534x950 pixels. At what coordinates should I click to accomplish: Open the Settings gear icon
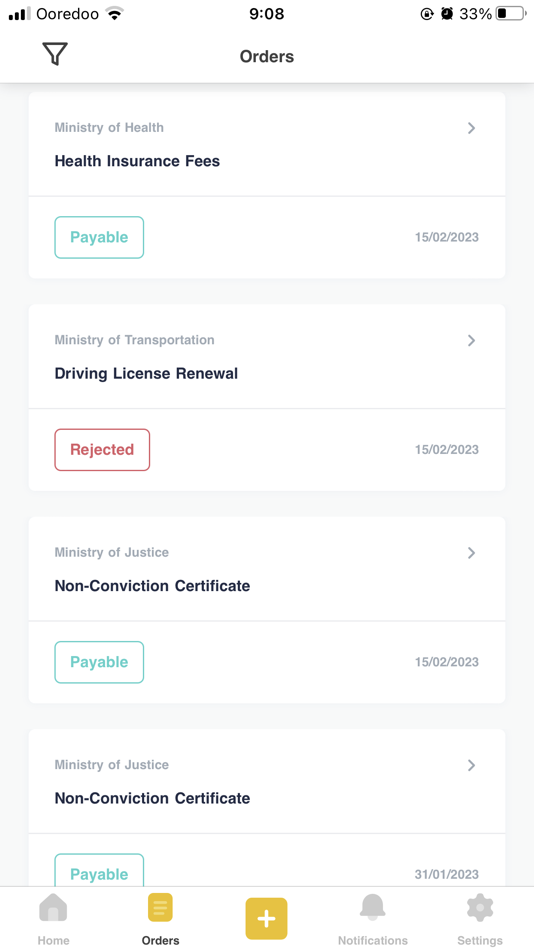pos(480,908)
